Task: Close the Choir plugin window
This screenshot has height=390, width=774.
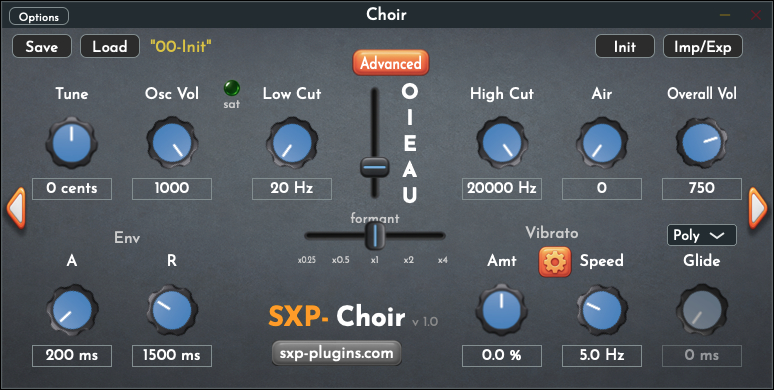Action: 756,15
